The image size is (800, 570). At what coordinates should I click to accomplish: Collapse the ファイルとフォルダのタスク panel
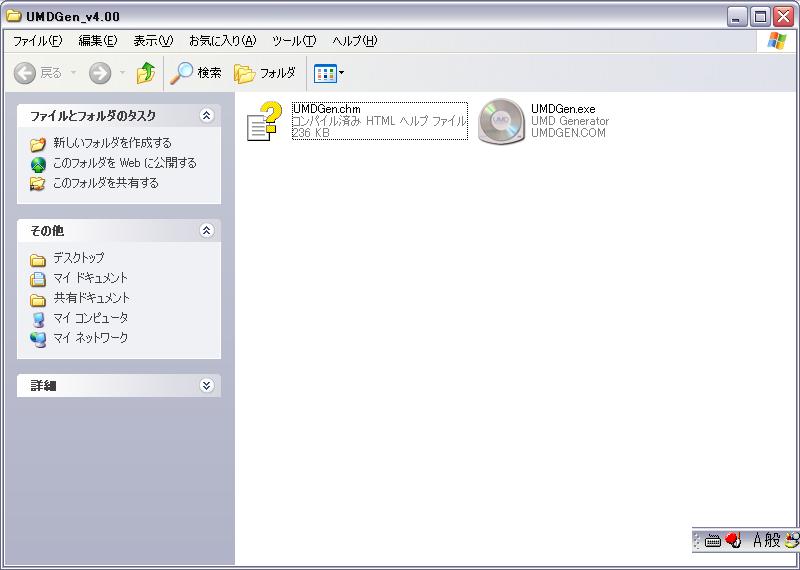coord(206,116)
